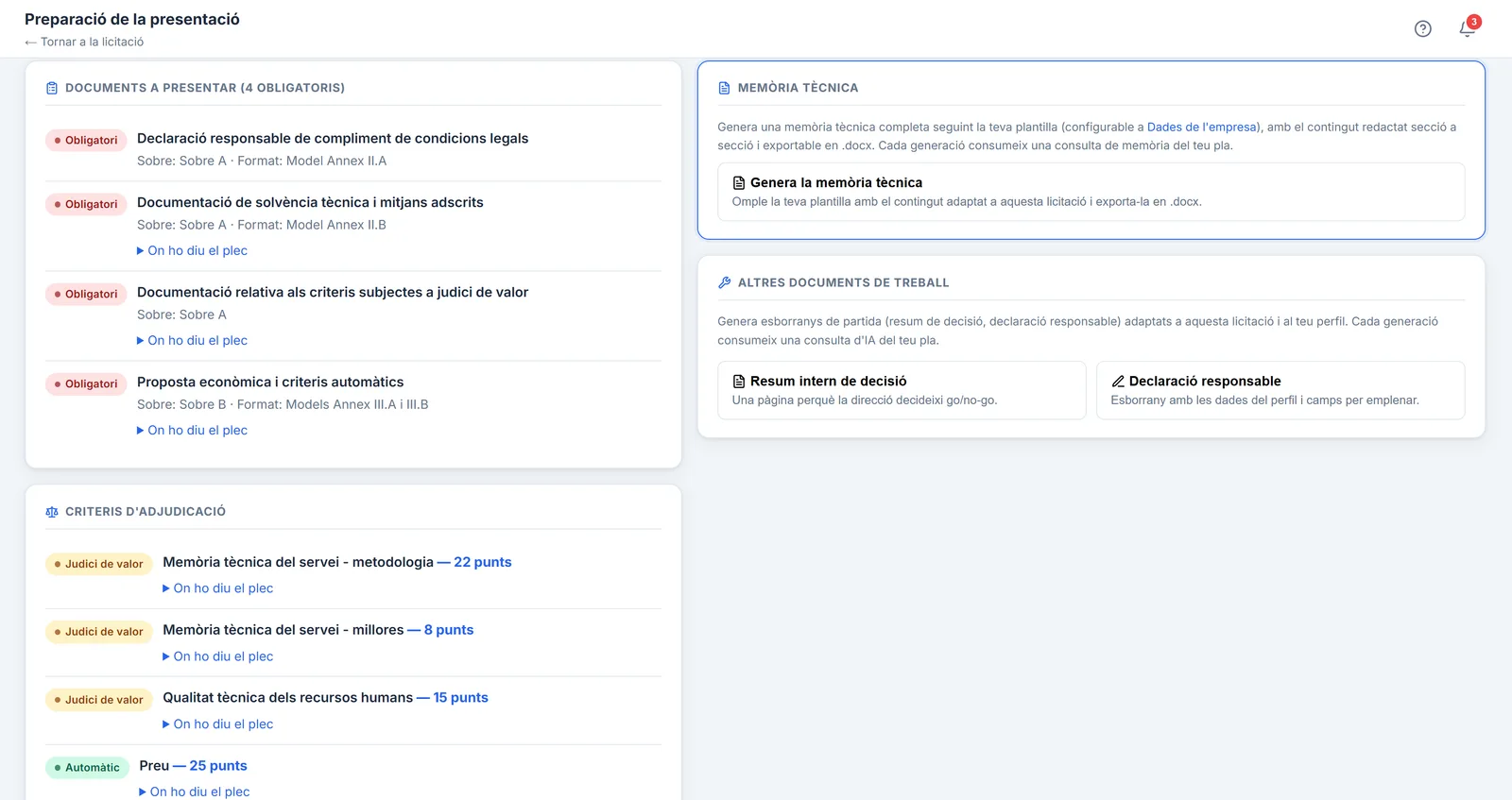The width and height of the screenshot is (1512, 800).
Task: Generate the Declaració responsable draft
Action: [1280, 390]
